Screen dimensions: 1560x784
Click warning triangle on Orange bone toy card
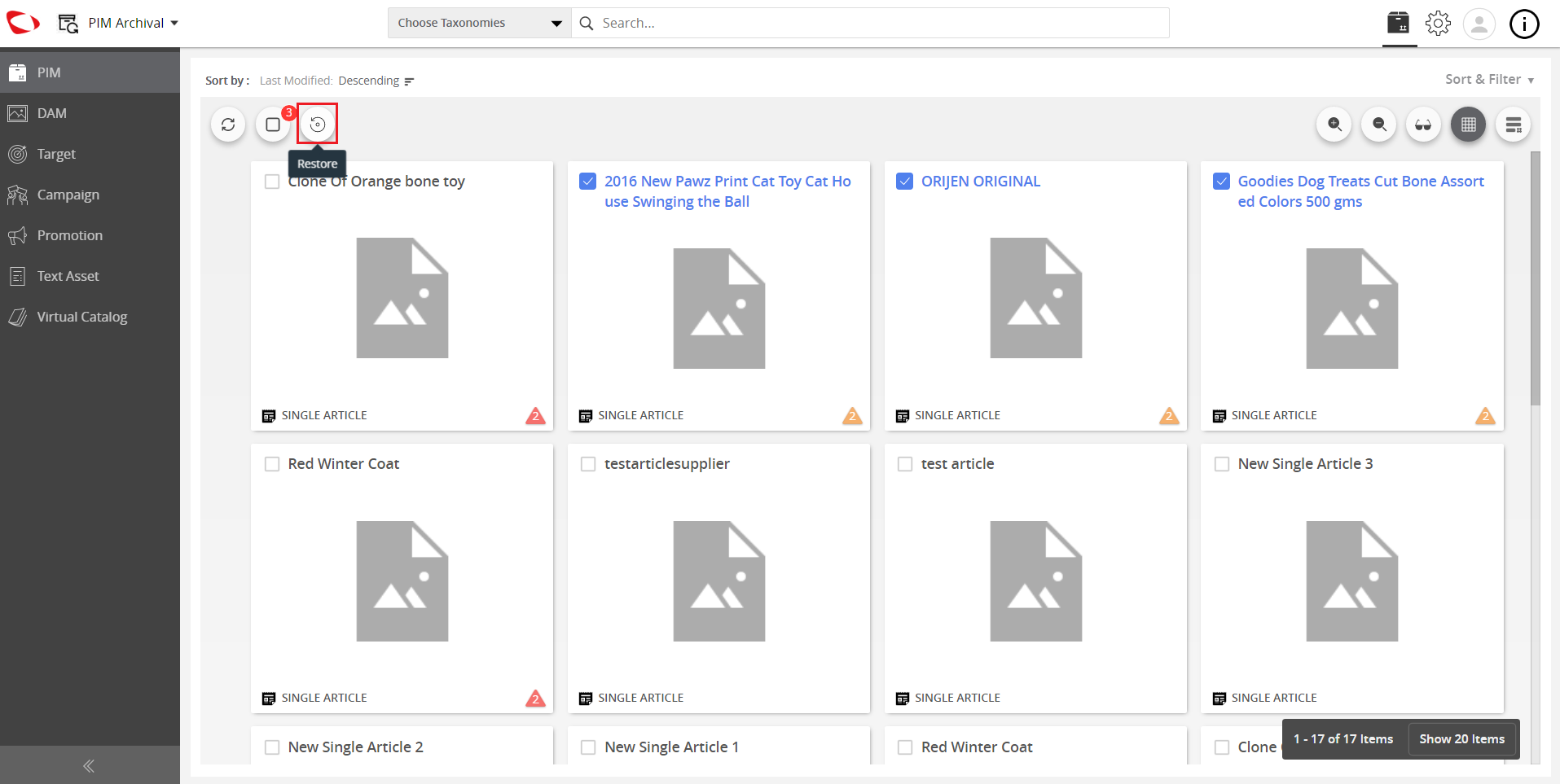[x=535, y=416]
